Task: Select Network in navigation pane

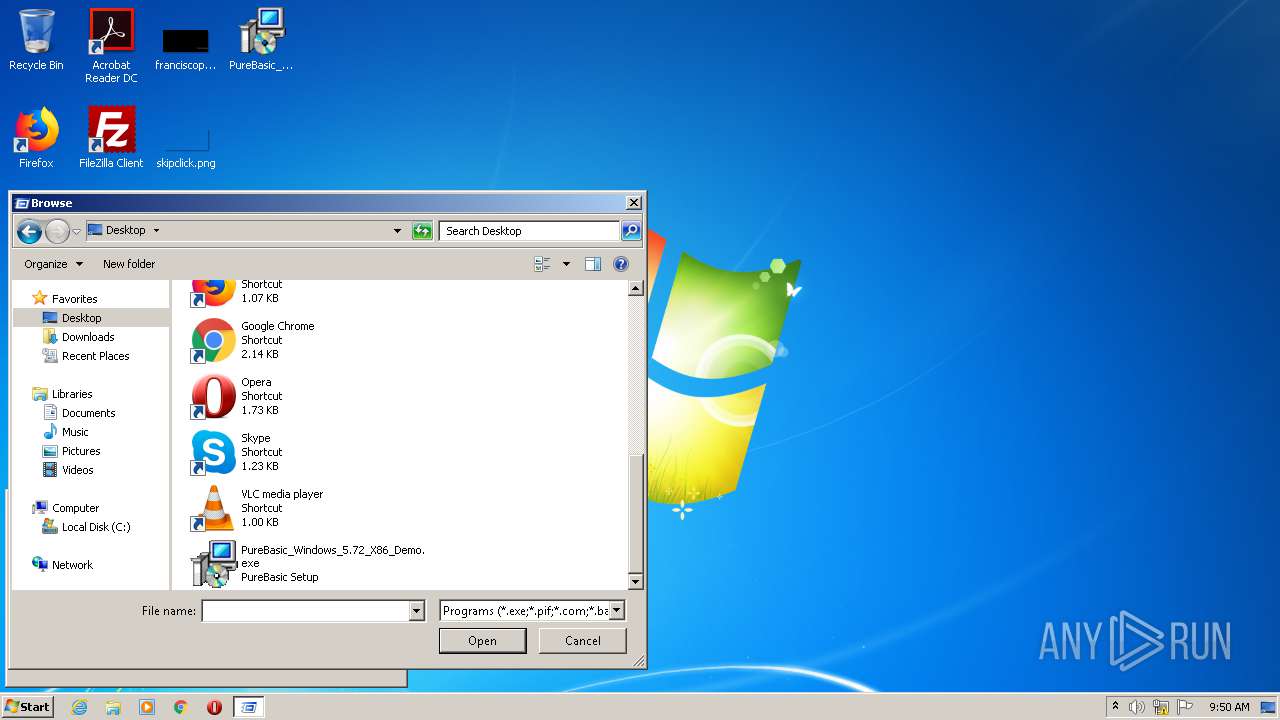Action: click(x=72, y=565)
